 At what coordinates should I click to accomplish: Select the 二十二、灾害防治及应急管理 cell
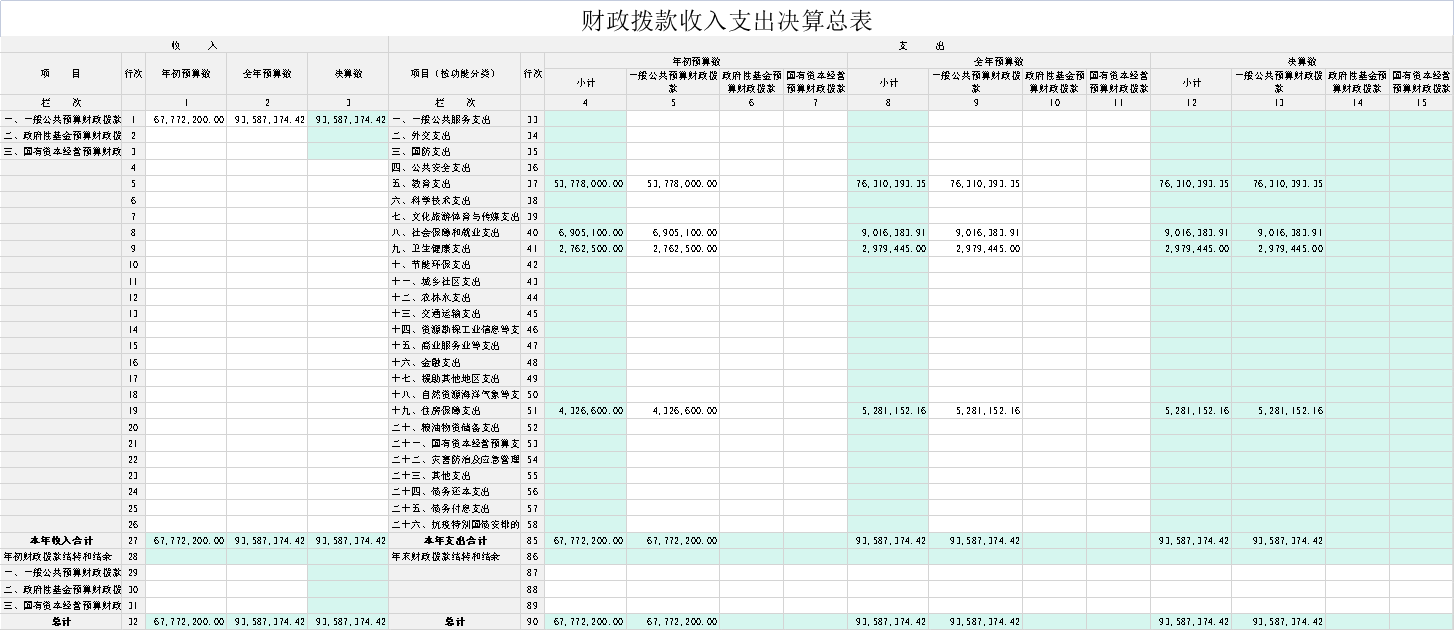tap(454, 459)
